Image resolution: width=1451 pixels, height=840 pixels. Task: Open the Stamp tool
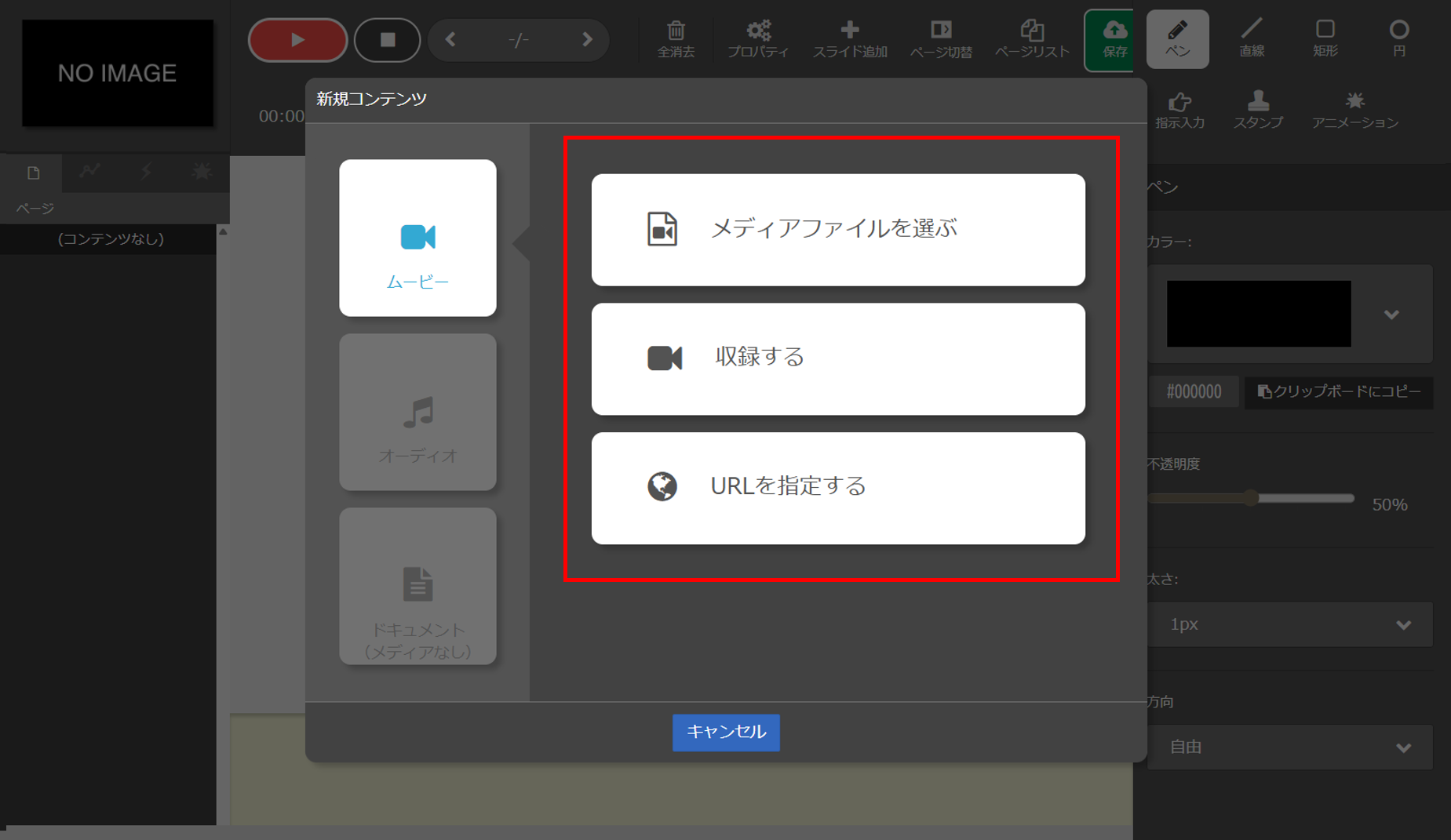click(1257, 109)
